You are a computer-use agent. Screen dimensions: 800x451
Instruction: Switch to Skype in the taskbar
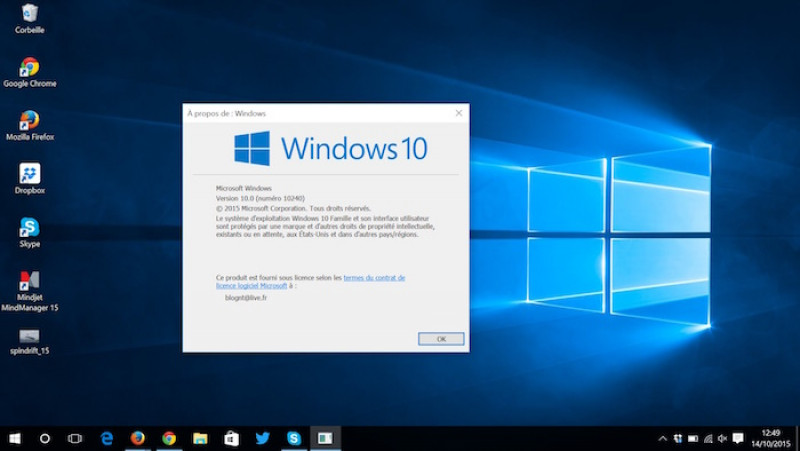294,438
